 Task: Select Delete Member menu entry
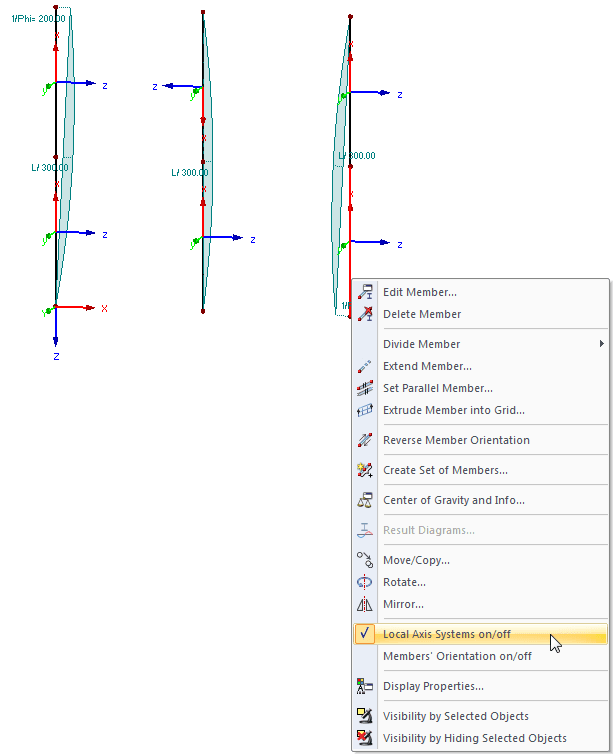tap(422, 314)
